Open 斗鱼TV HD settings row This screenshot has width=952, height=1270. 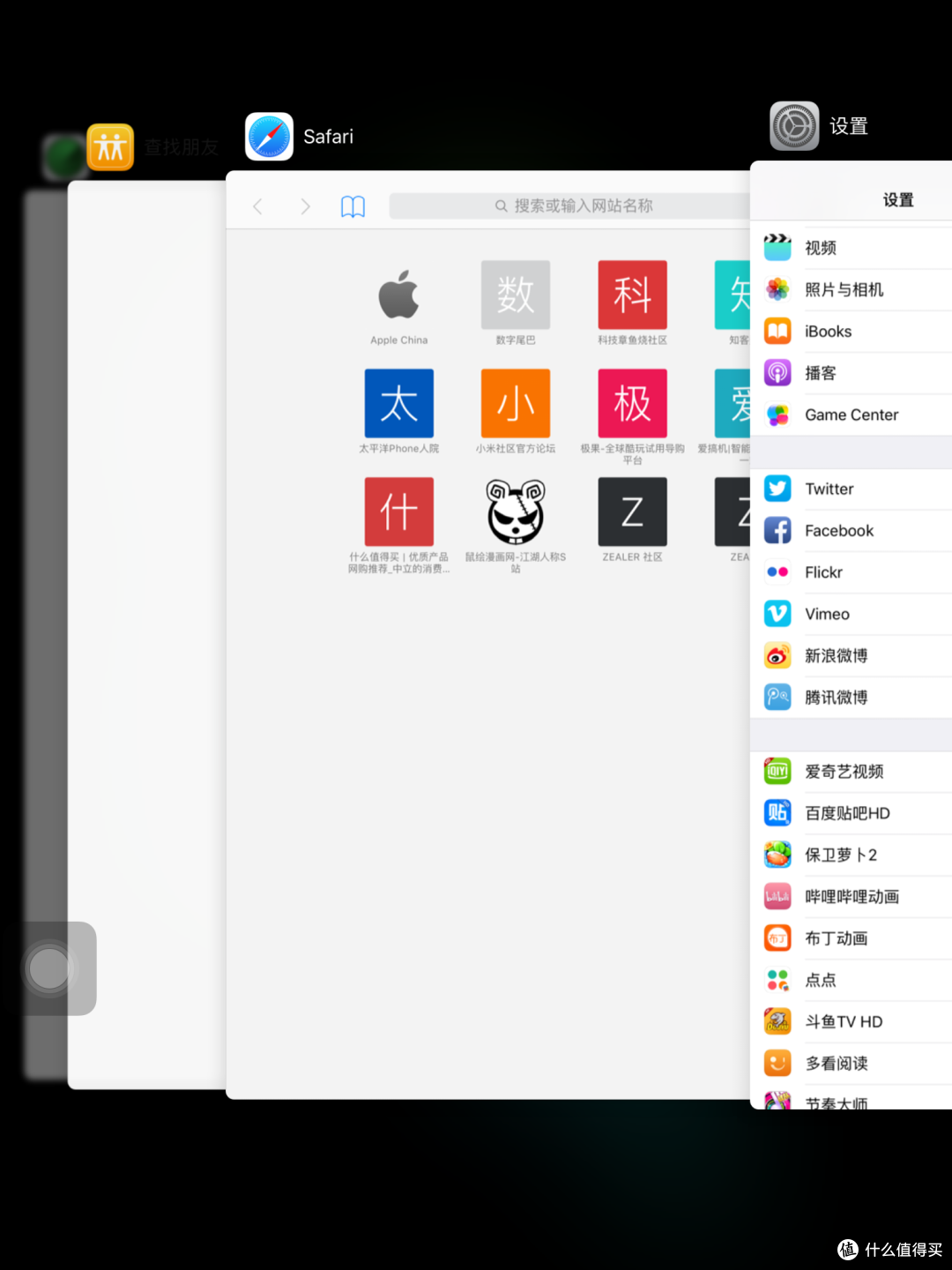[852, 1021]
